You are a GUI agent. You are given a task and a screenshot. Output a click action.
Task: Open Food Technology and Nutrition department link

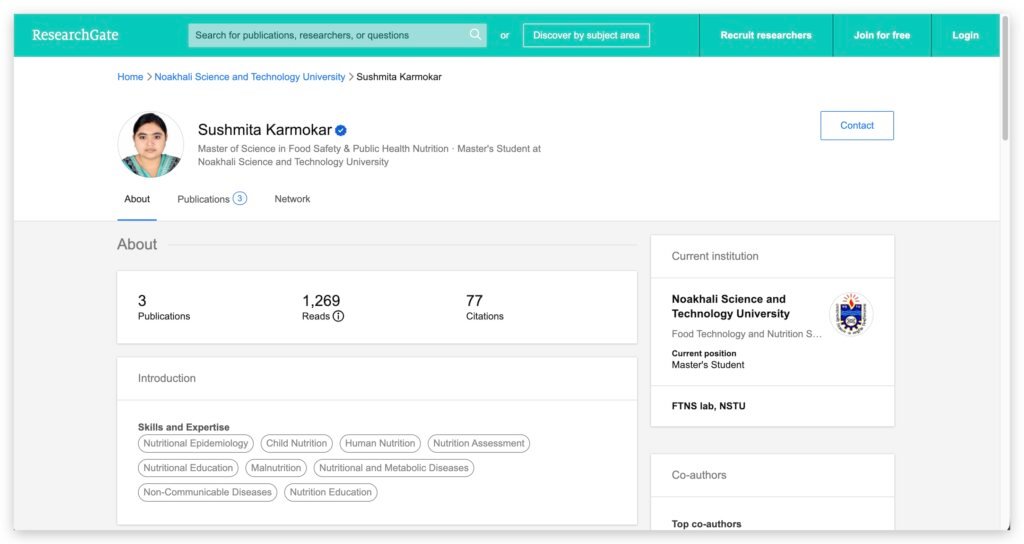pos(746,334)
